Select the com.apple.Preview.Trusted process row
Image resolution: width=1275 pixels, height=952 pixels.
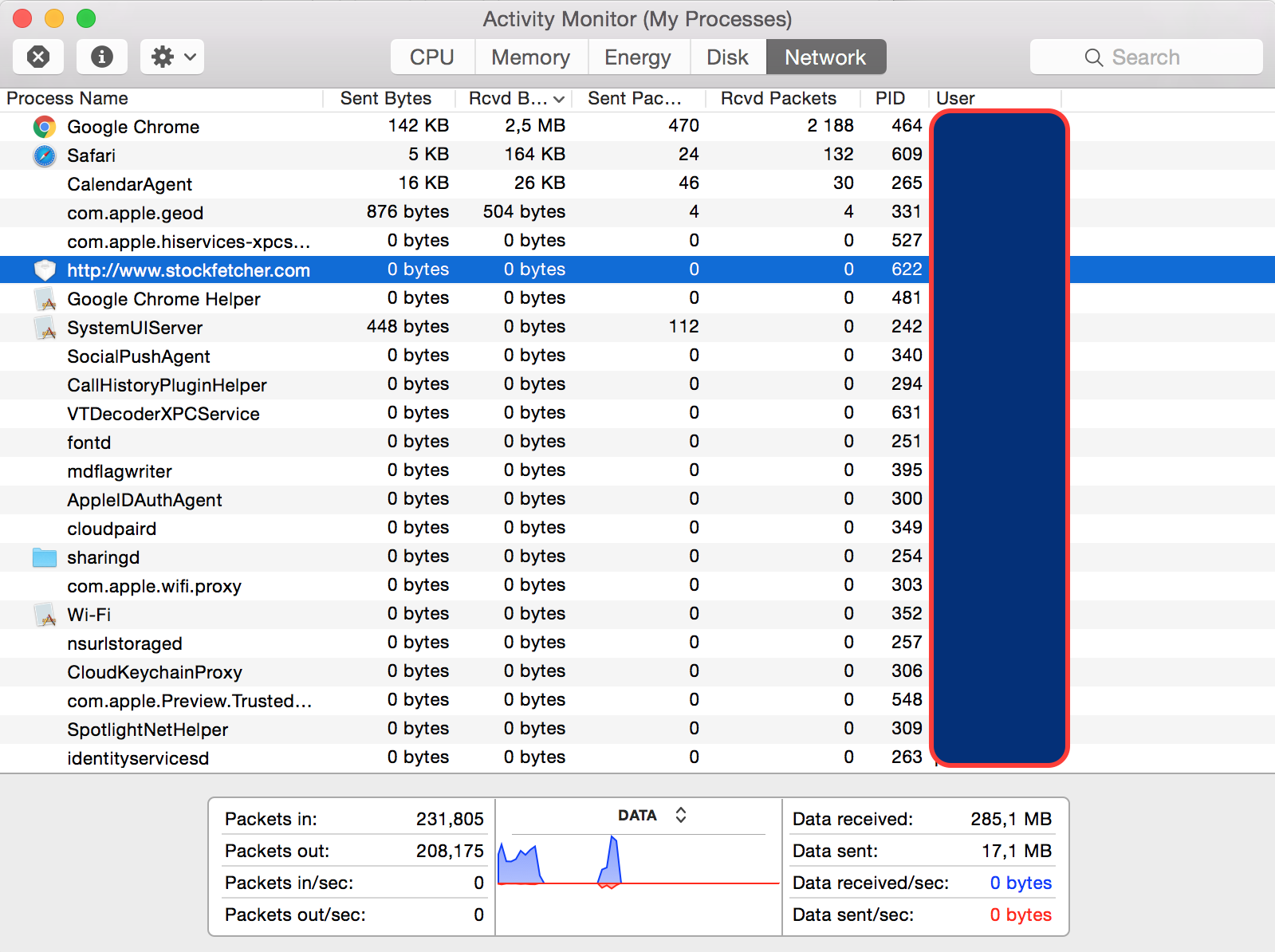tap(637, 701)
